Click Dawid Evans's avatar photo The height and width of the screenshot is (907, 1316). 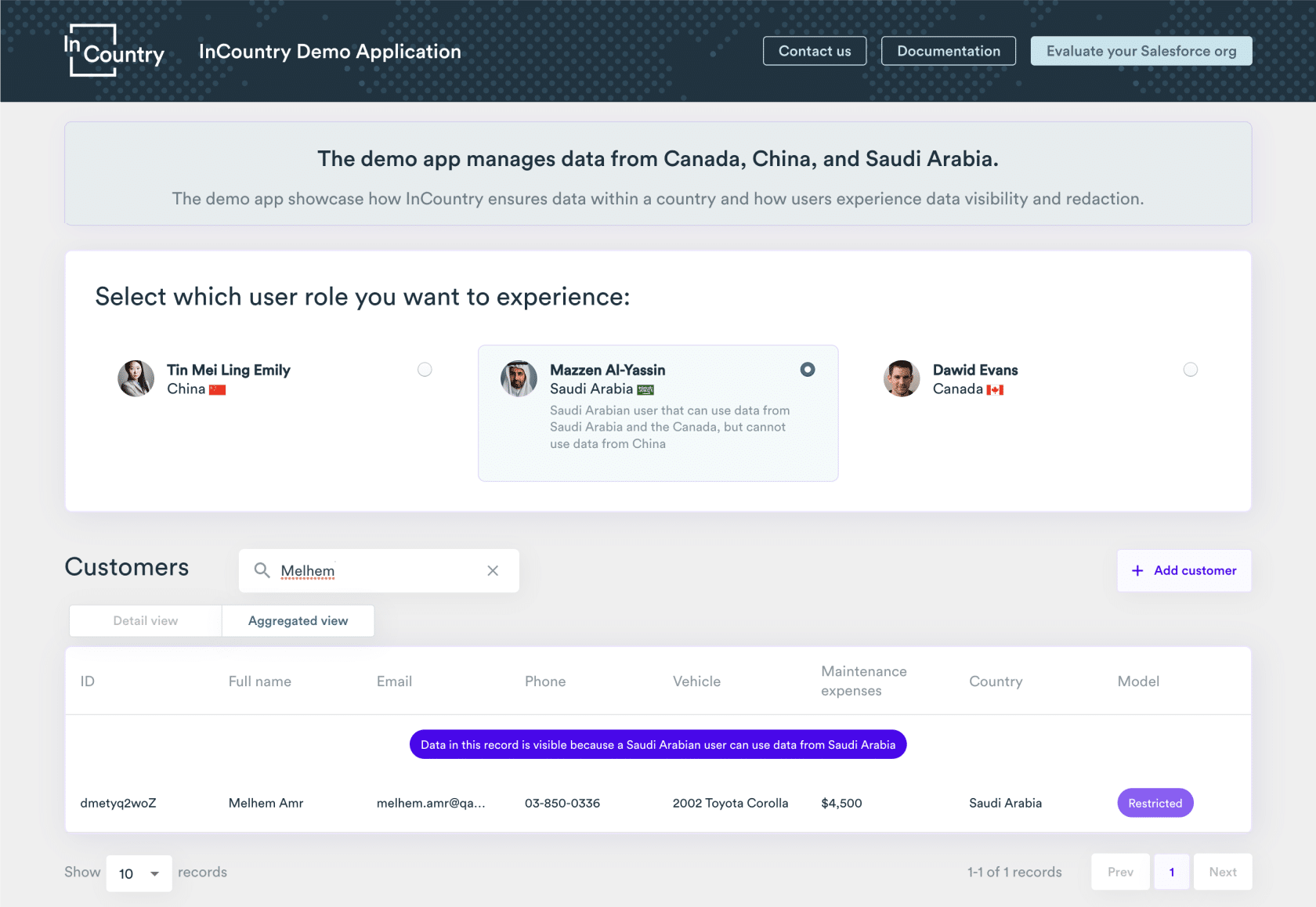tap(902, 378)
